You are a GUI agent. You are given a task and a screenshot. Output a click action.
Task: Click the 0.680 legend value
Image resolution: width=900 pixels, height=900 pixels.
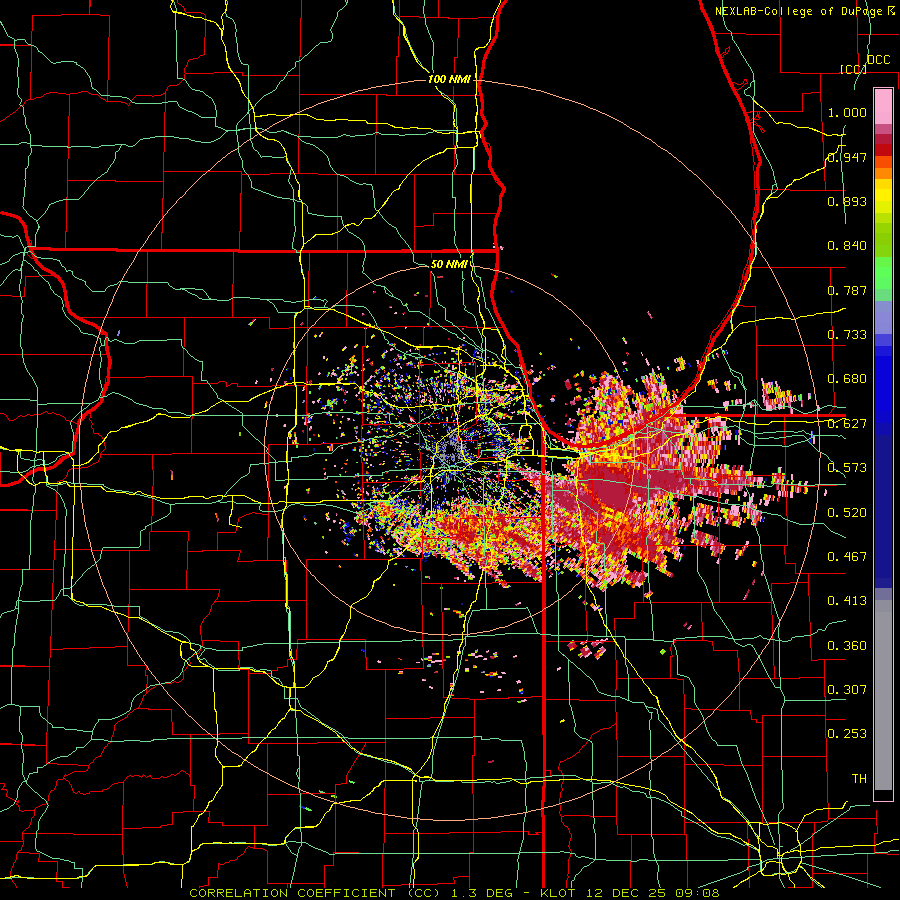pyautogui.click(x=847, y=379)
